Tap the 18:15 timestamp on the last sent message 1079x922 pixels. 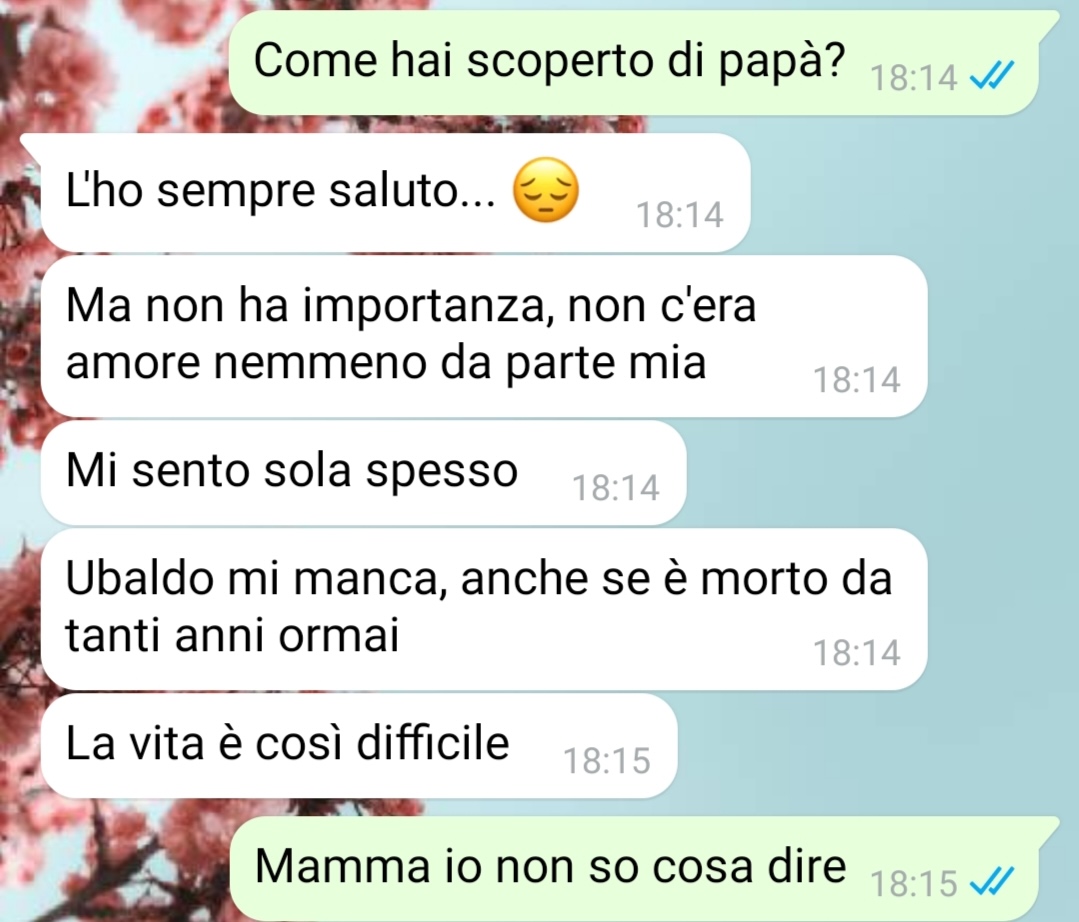click(913, 883)
